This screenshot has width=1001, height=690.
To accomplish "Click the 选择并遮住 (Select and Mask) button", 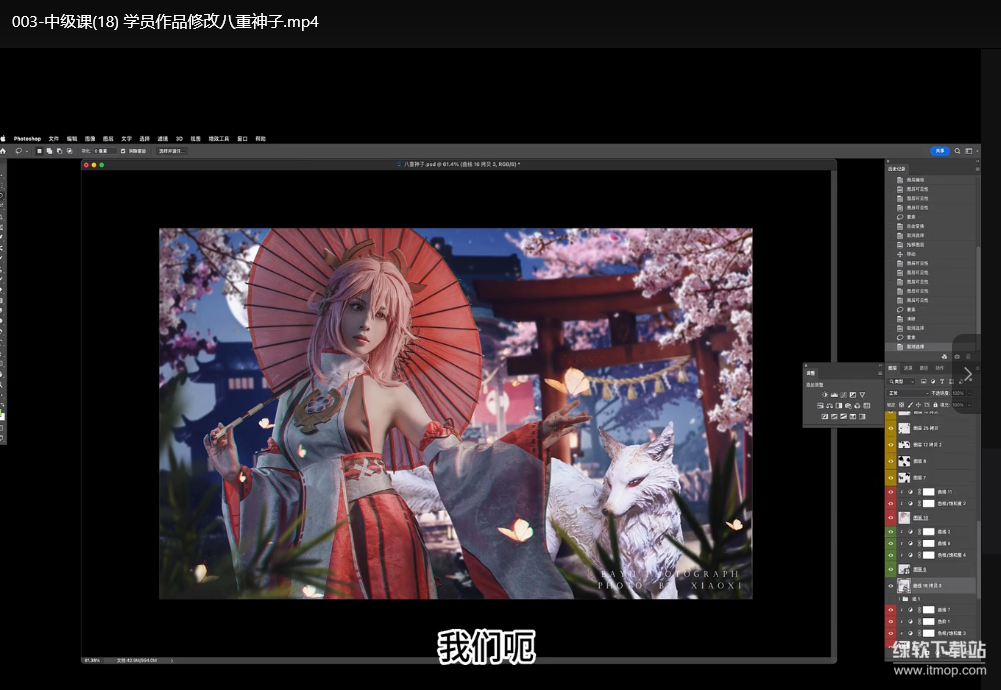I will (172, 151).
